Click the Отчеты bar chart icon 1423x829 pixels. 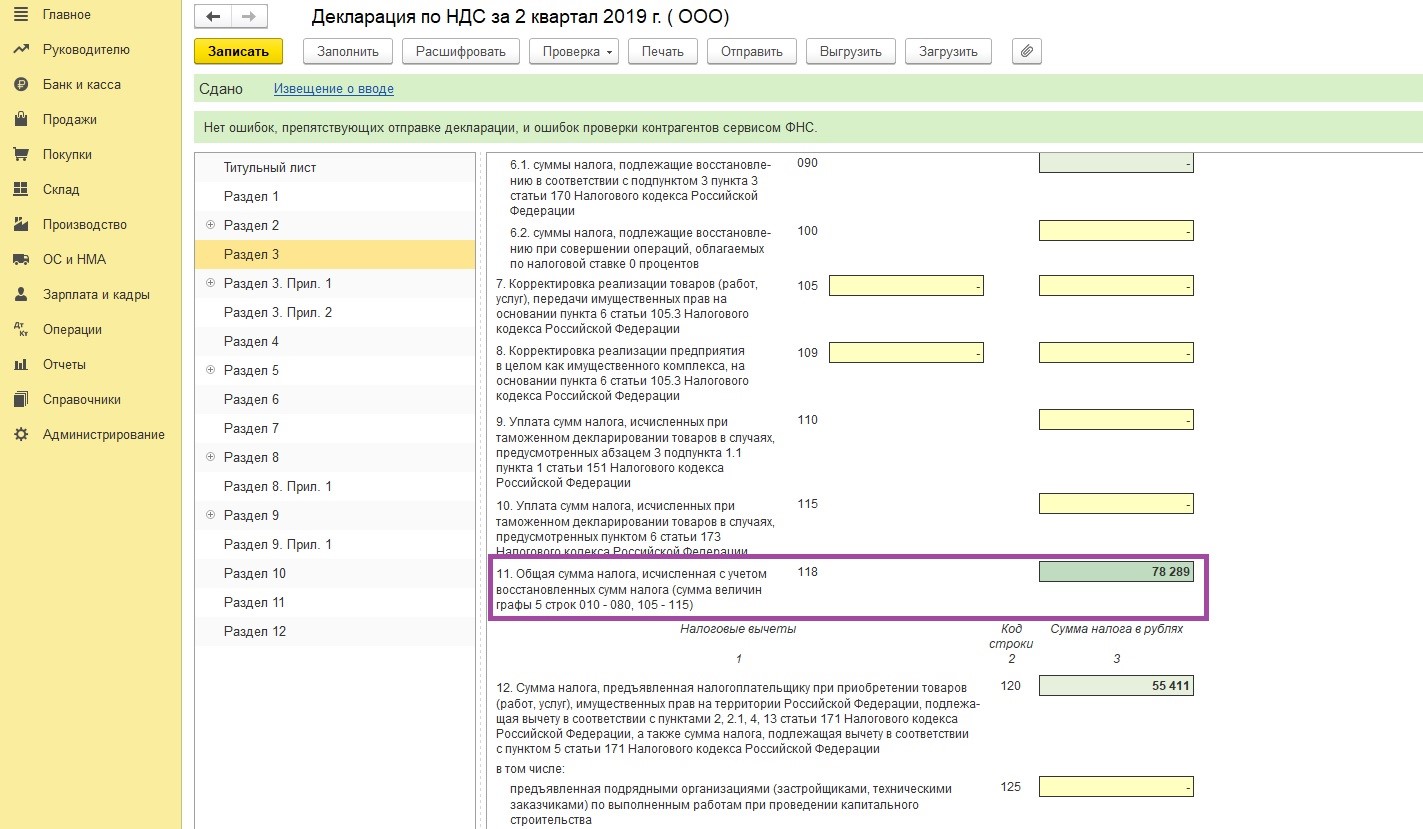(x=20, y=364)
